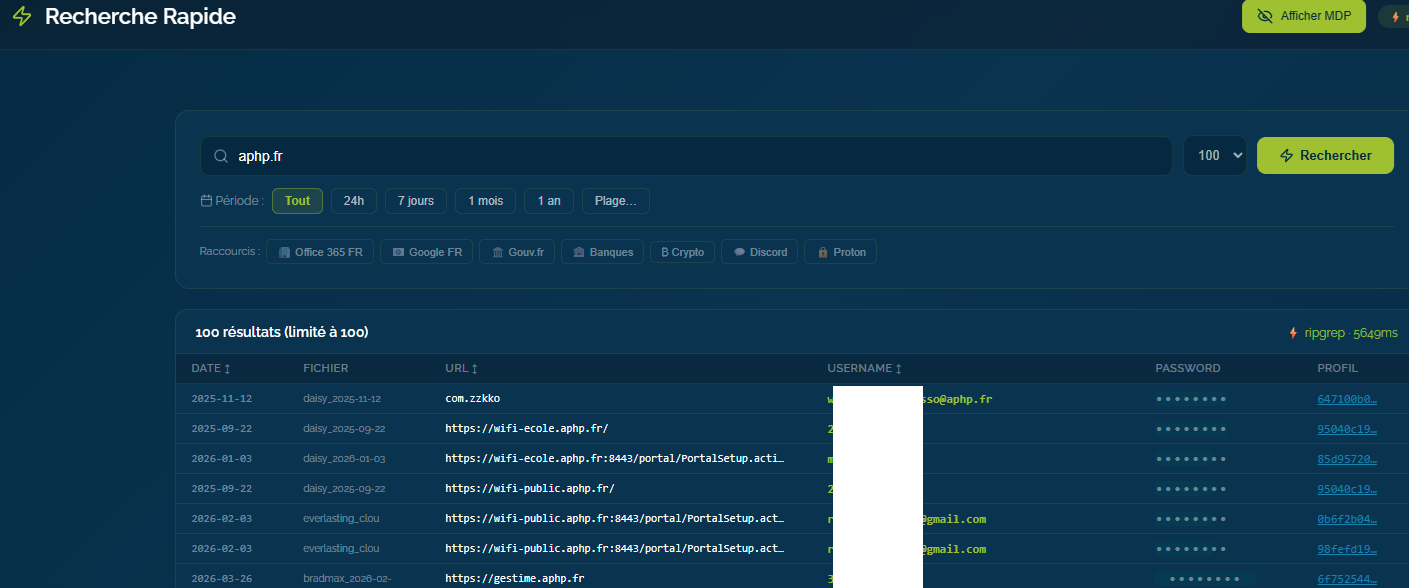The image size is (1409, 588).
Task: Click the lightning logo beside Recherche Rapide
Action: 21,17
